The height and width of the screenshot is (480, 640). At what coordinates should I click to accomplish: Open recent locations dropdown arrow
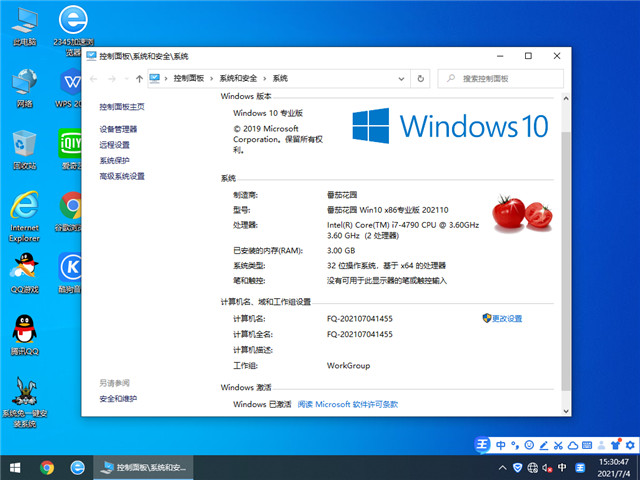coord(127,79)
